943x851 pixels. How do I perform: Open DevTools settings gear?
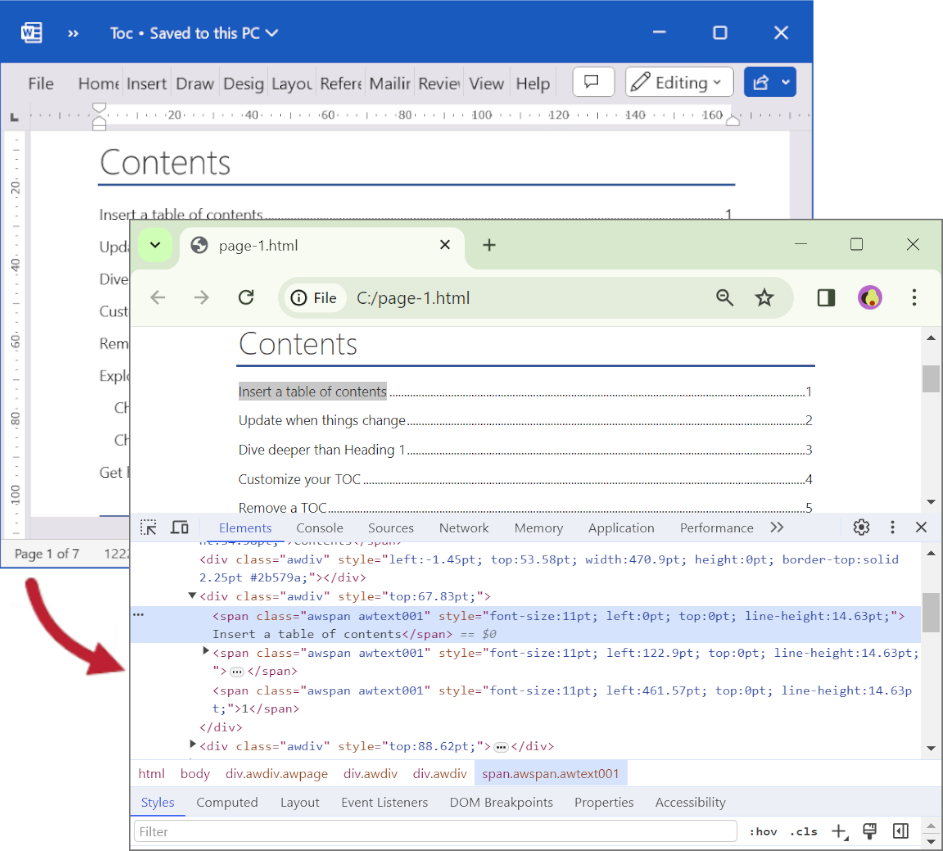pos(861,527)
